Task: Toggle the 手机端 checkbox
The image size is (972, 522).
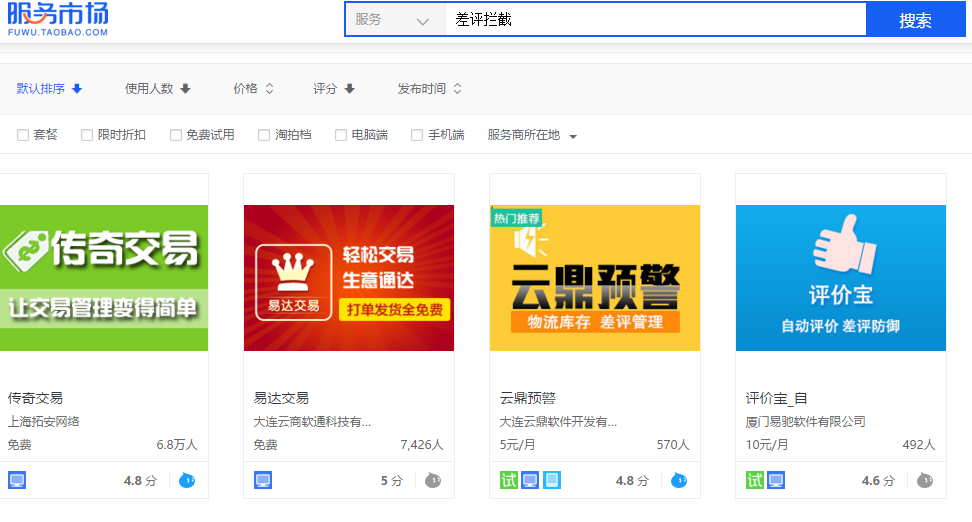Action: pos(417,135)
